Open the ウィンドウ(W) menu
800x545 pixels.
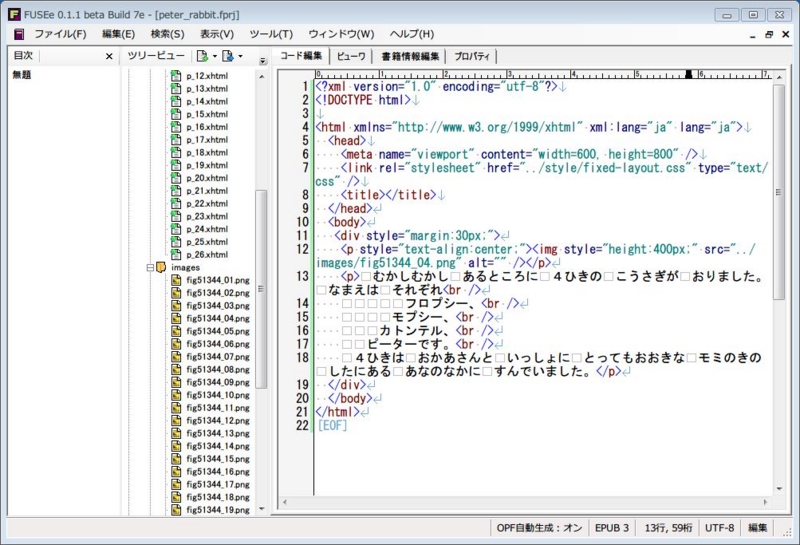click(341, 34)
